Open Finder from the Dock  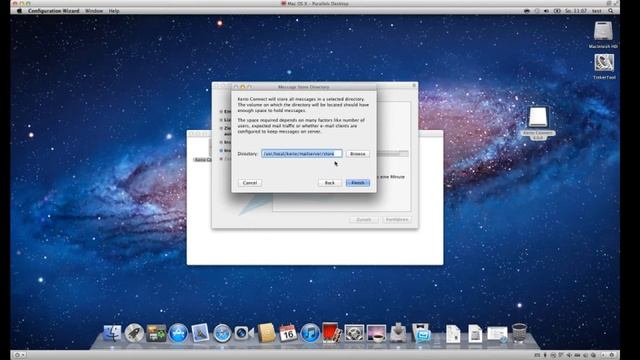point(112,333)
